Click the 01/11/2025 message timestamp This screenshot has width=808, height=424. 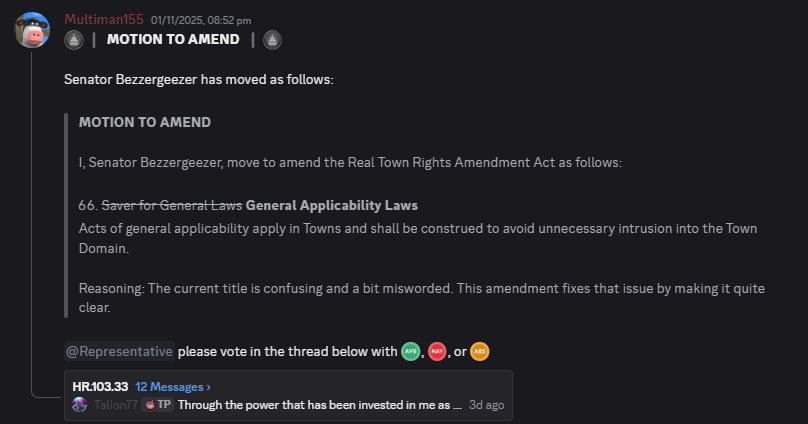(201, 20)
